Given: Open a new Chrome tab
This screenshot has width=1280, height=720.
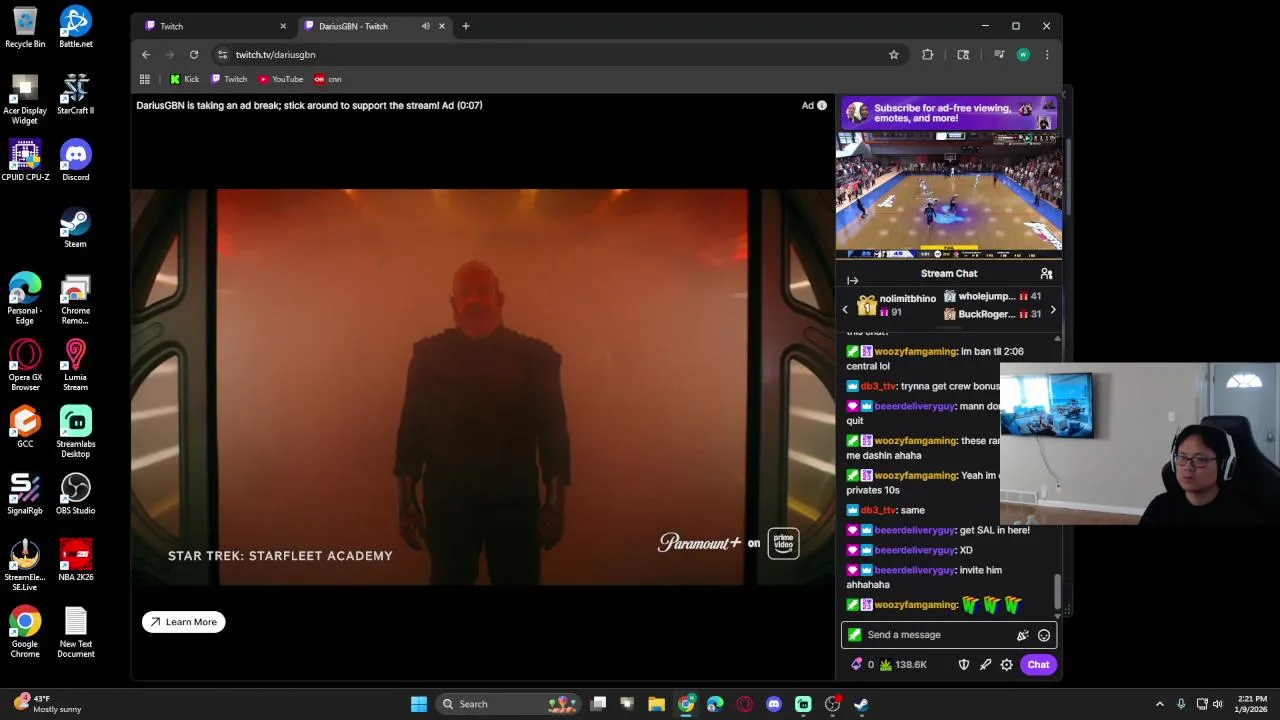Looking at the screenshot, I should point(466,26).
